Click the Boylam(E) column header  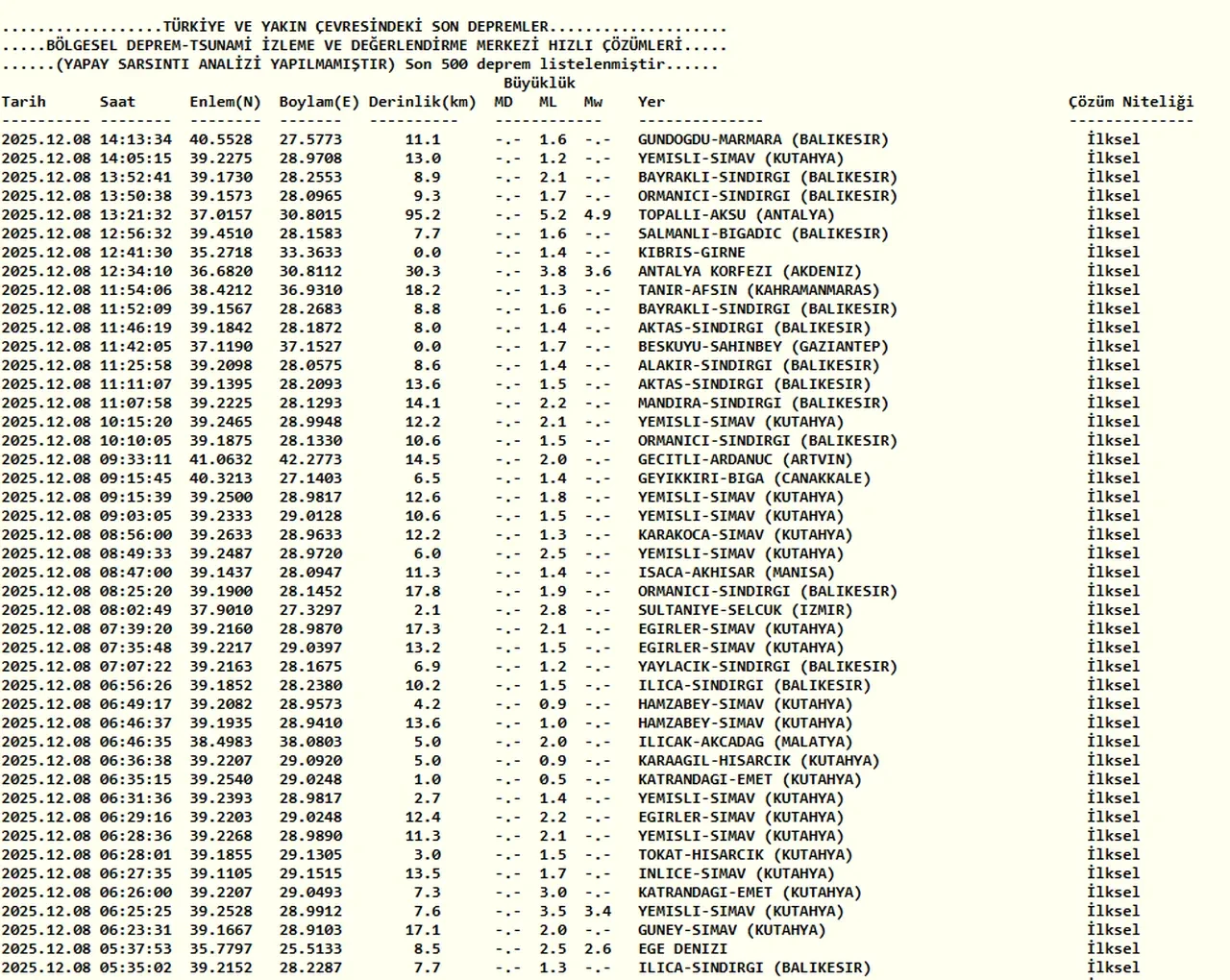319,102
